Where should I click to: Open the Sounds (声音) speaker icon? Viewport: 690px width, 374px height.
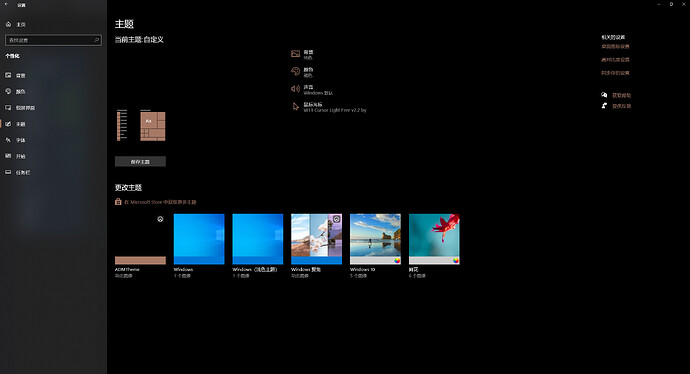(295, 89)
